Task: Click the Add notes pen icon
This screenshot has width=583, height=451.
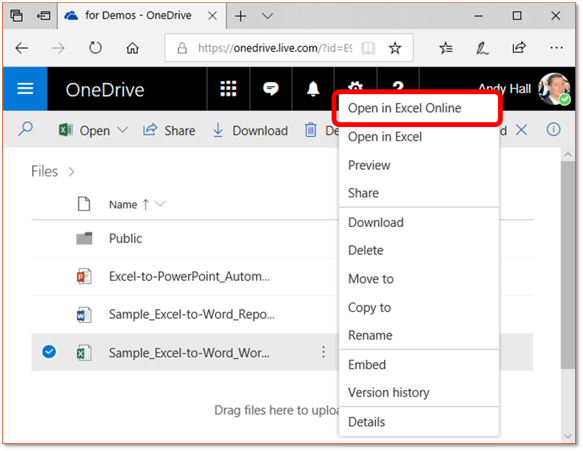Action: tap(482, 48)
